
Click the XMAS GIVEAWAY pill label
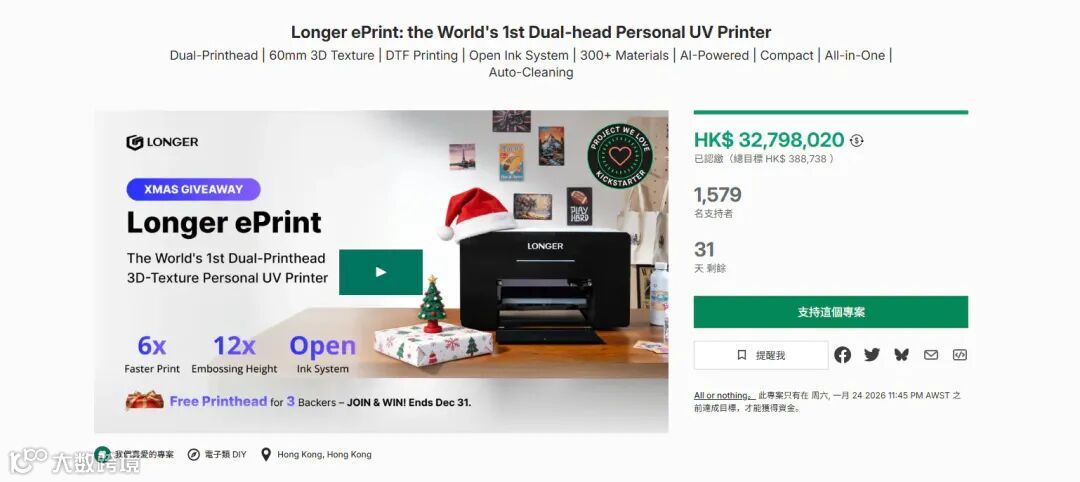point(194,189)
